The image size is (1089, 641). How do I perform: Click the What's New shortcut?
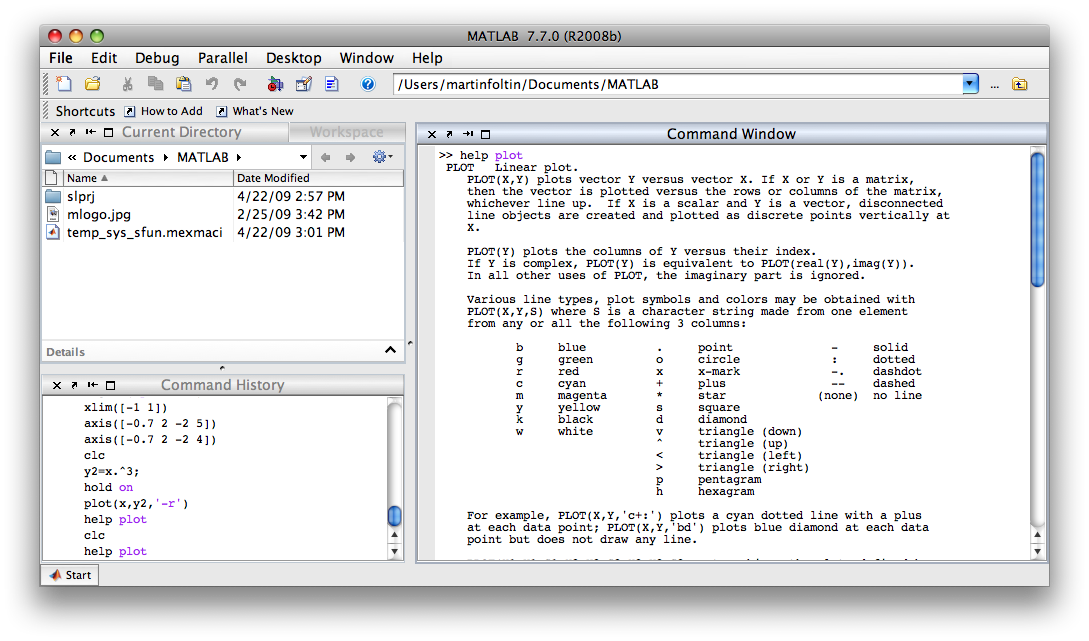(255, 111)
